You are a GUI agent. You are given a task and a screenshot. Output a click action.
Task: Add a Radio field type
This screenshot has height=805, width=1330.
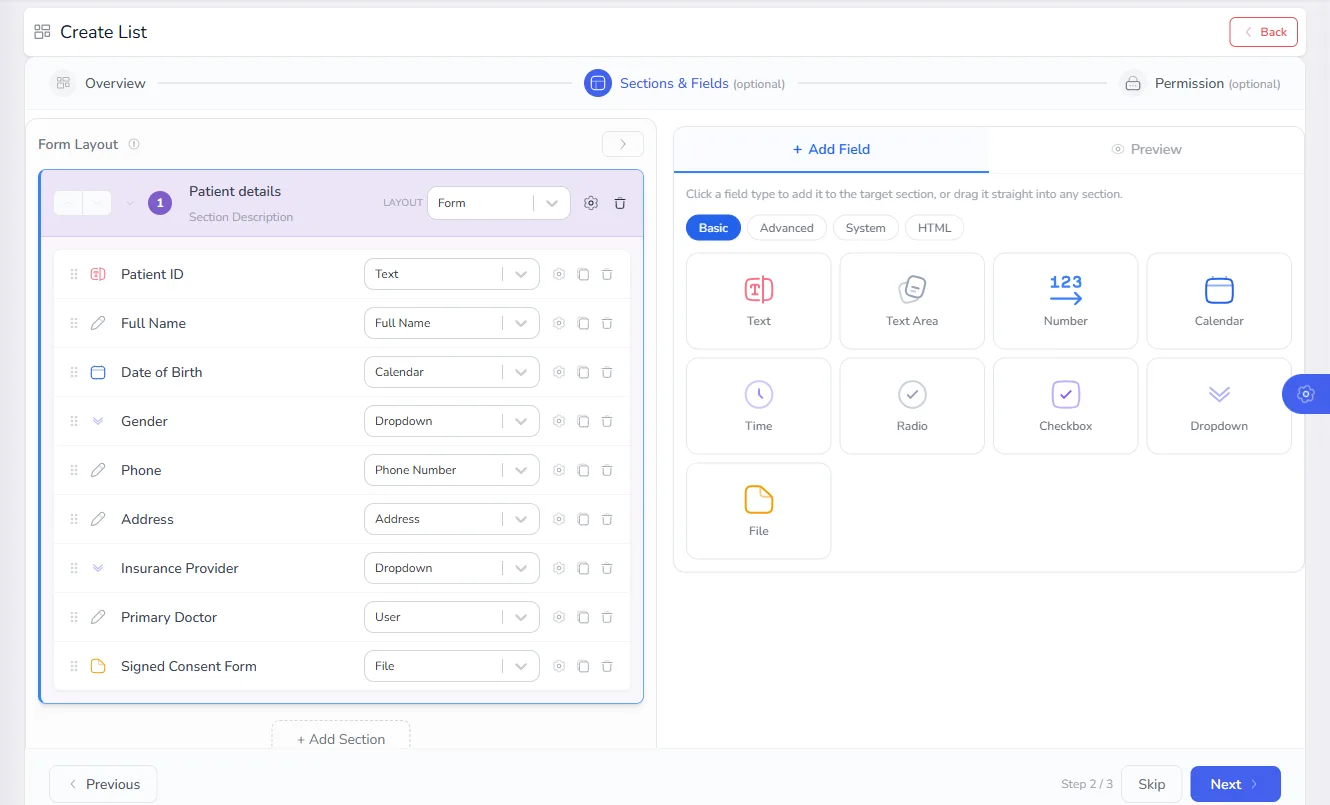912,406
